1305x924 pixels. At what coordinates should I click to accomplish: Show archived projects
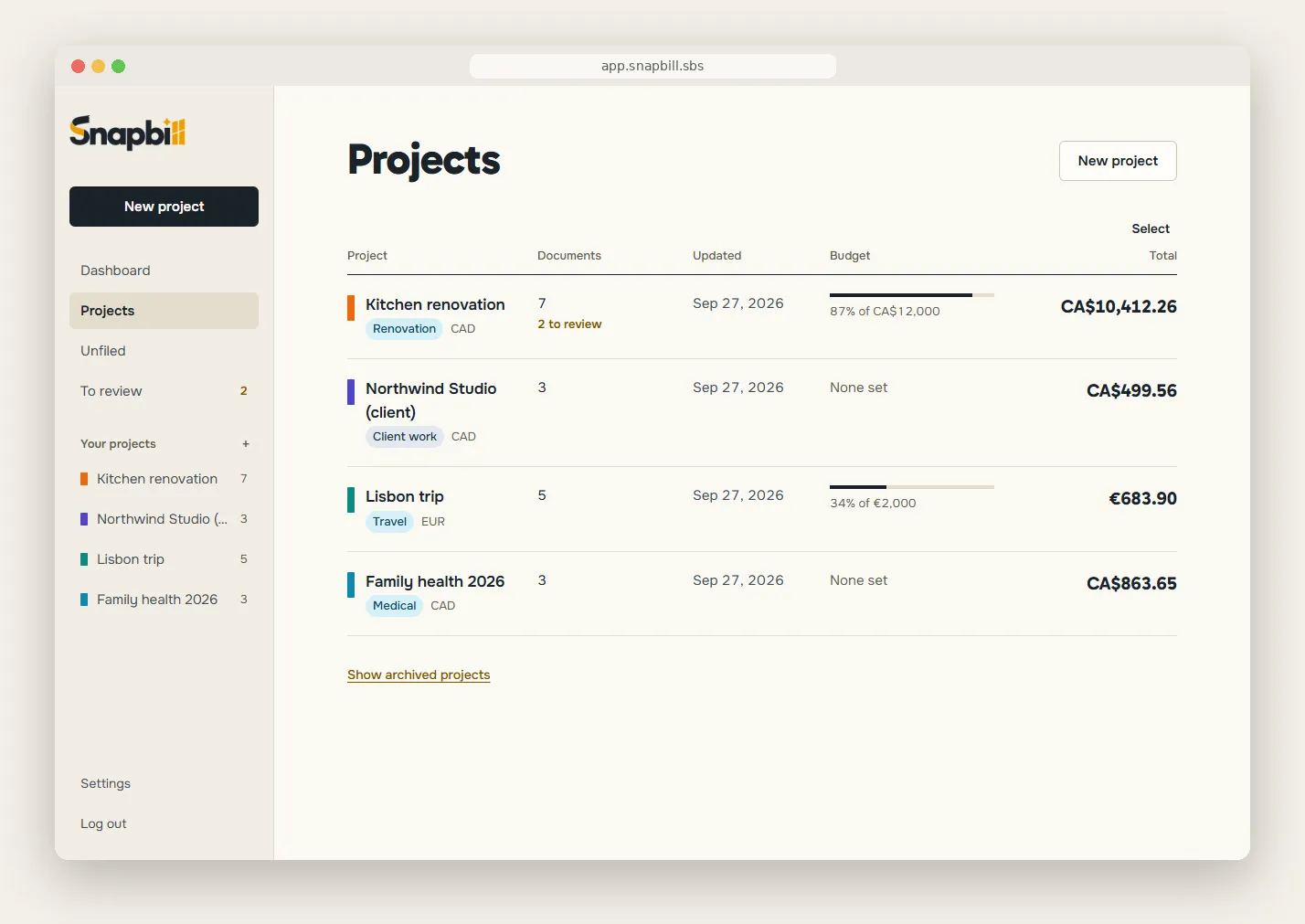tap(419, 674)
